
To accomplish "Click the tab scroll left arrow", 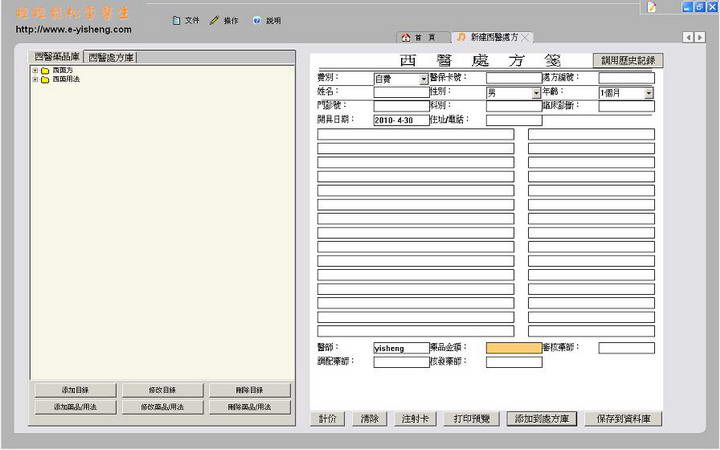I will tap(687, 37).
